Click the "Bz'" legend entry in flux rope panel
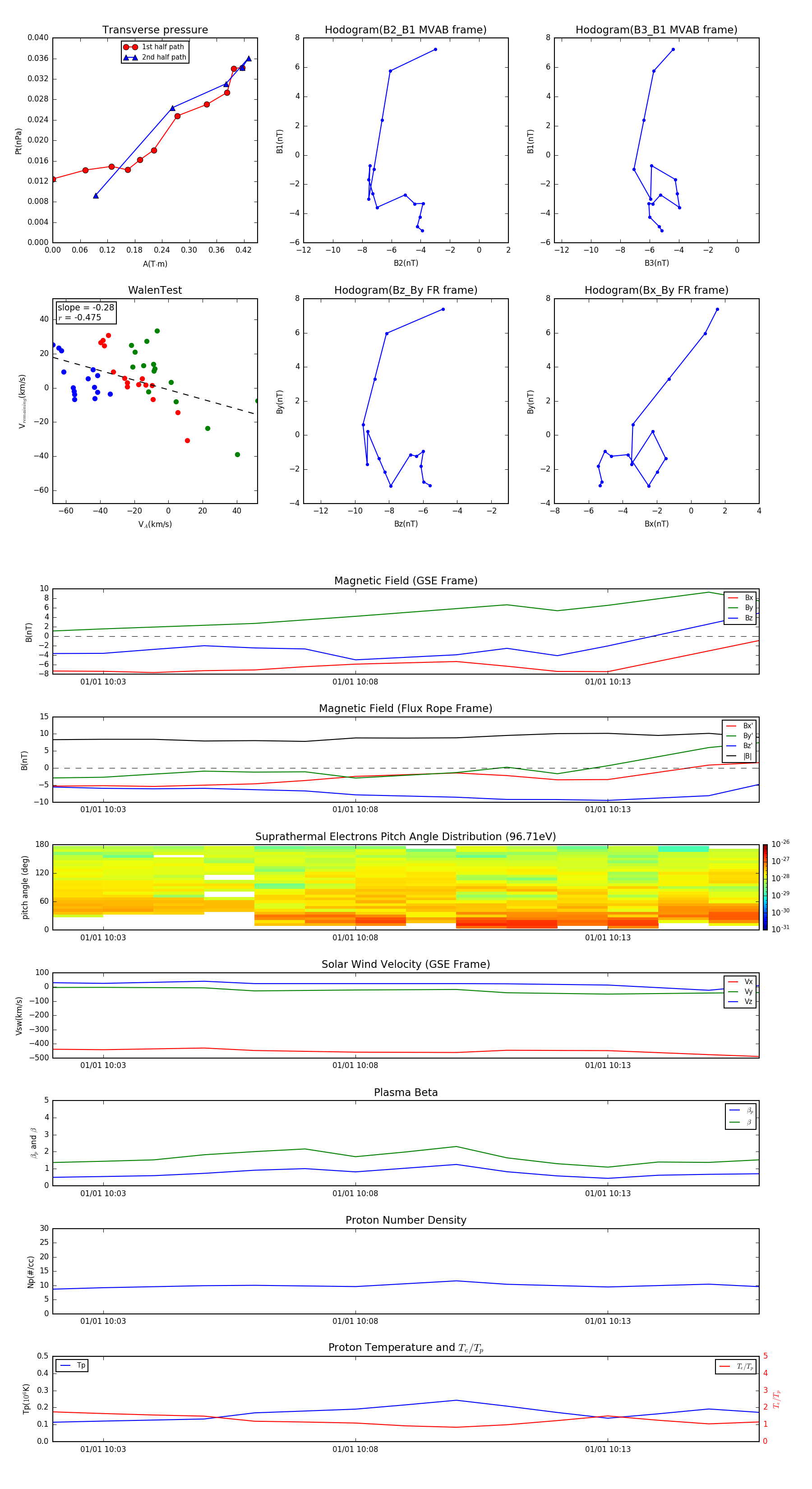 739,746
